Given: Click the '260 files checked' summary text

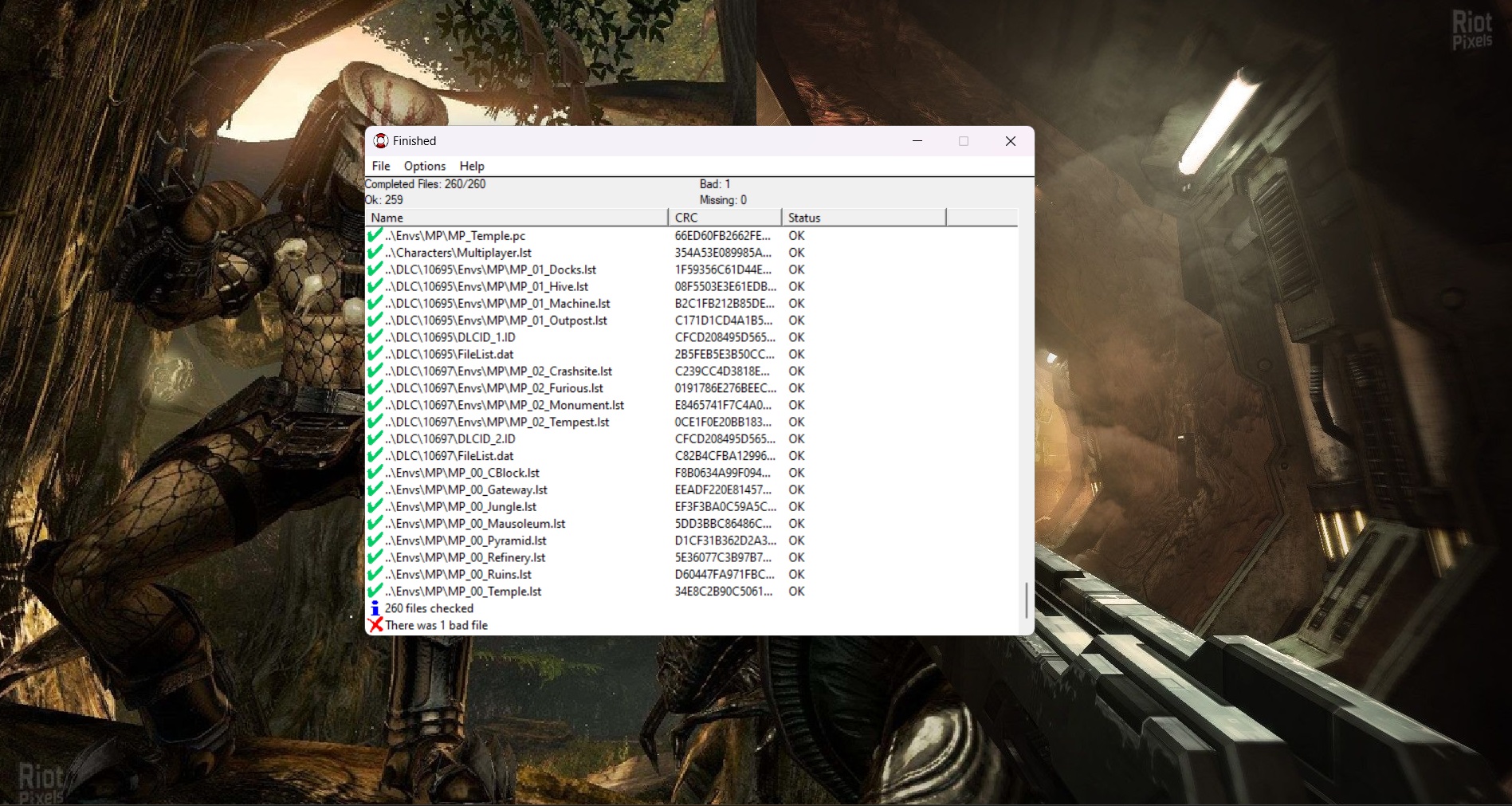Looking at the screenshot, I should 429,608.
